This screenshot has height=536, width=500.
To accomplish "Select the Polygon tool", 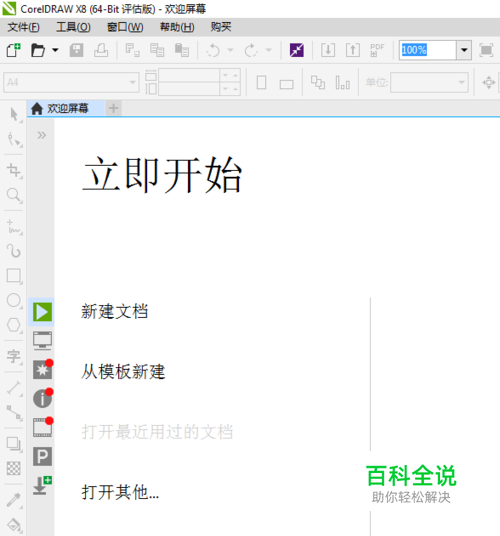I will [x=14, y=325].
